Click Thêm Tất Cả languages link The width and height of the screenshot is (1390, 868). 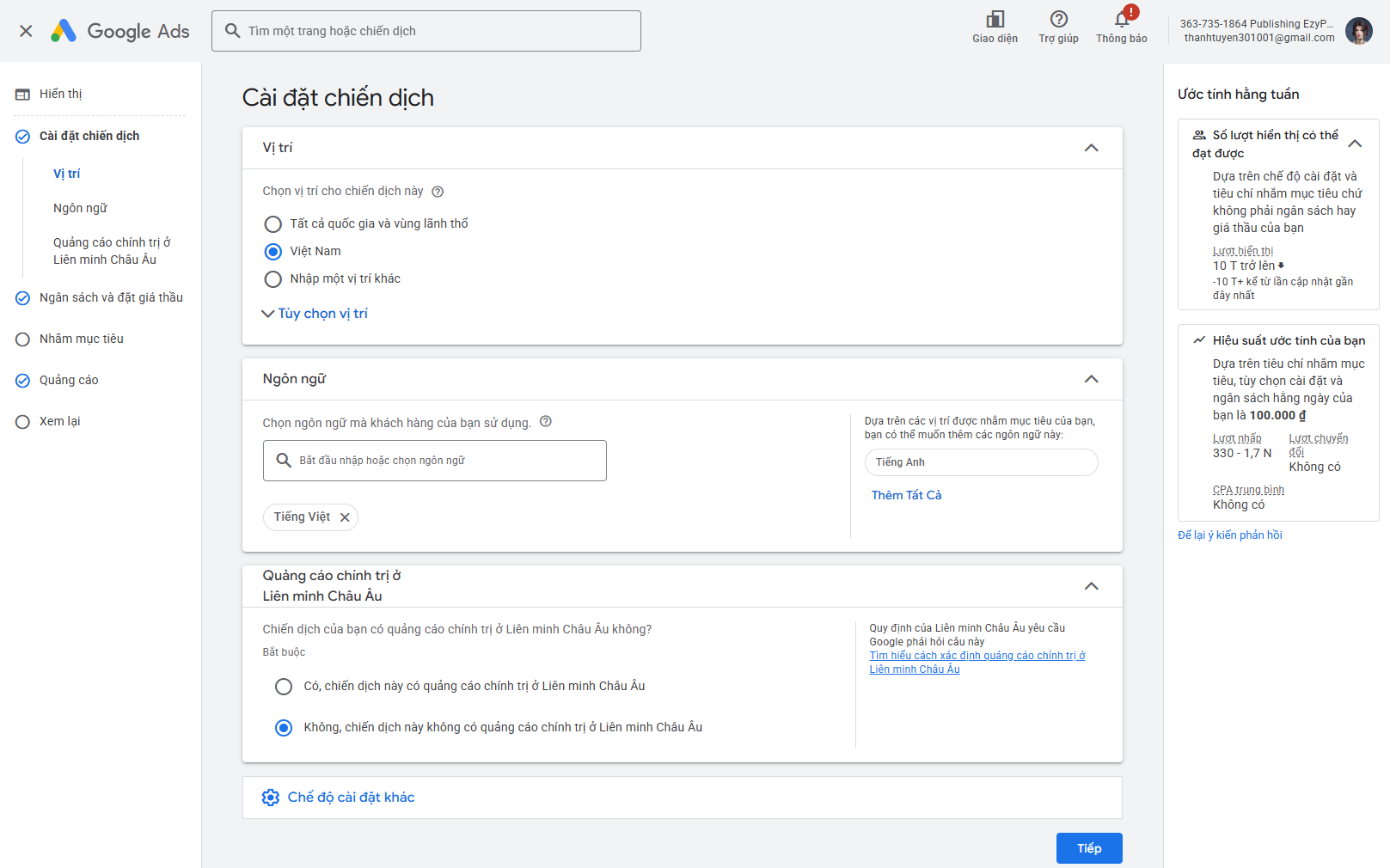point(907,495)
